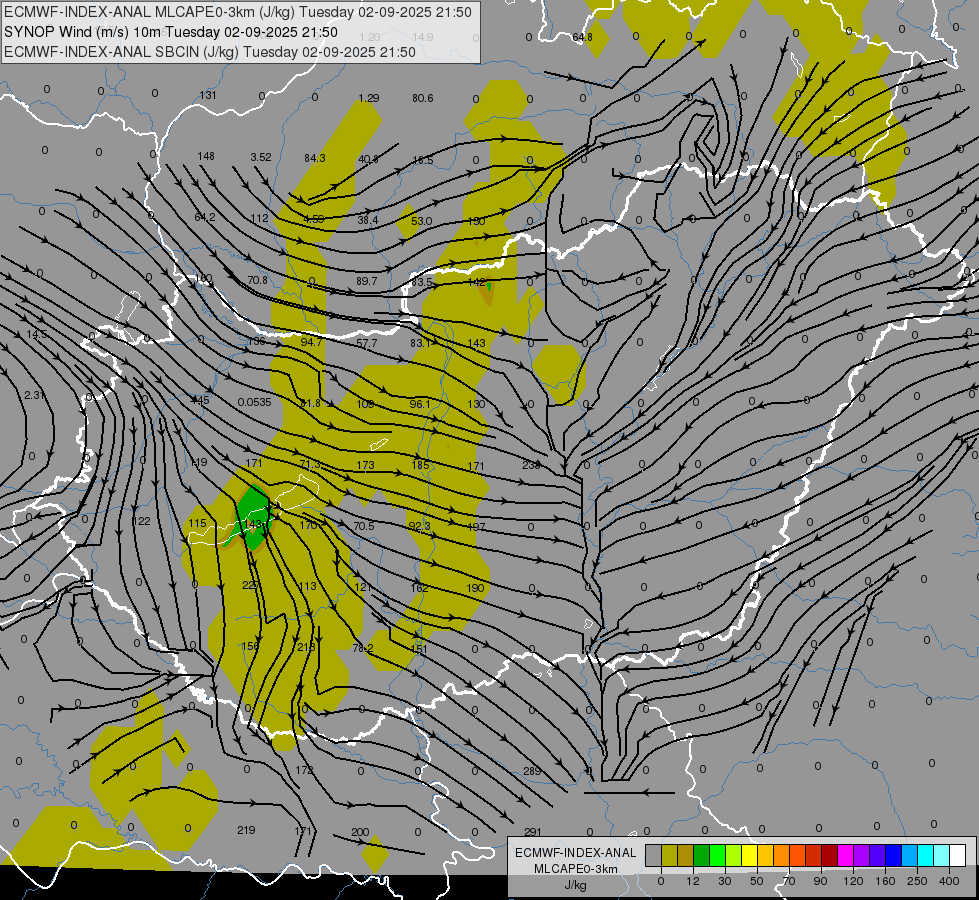Click the map value 115

click(x=197, y=523)
